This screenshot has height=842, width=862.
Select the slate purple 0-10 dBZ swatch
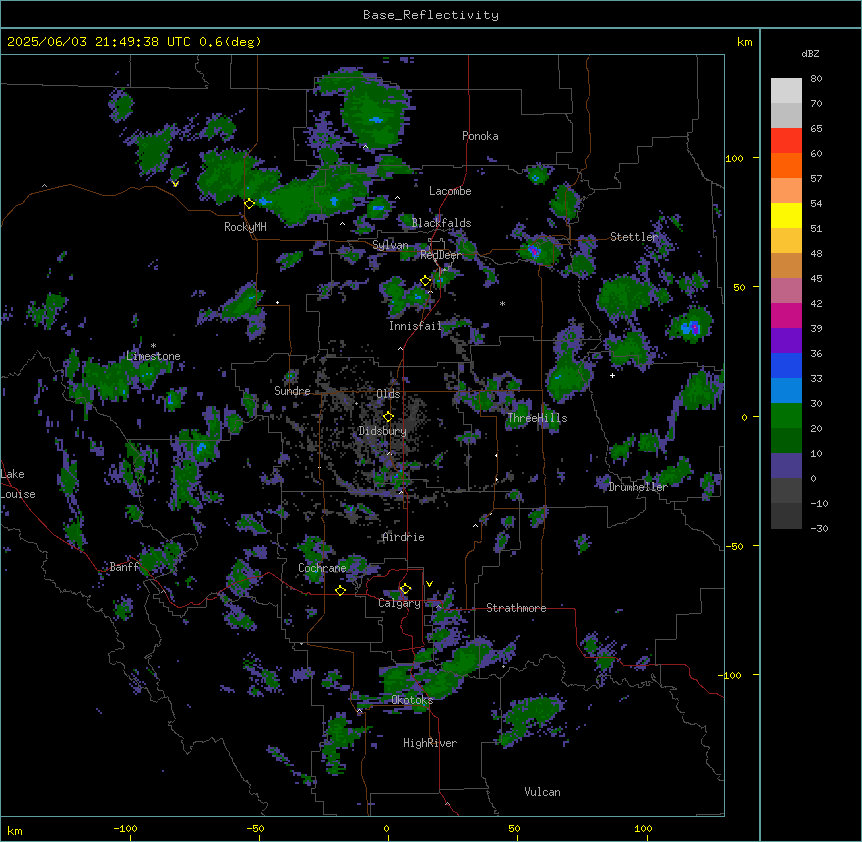click(786, 466)
